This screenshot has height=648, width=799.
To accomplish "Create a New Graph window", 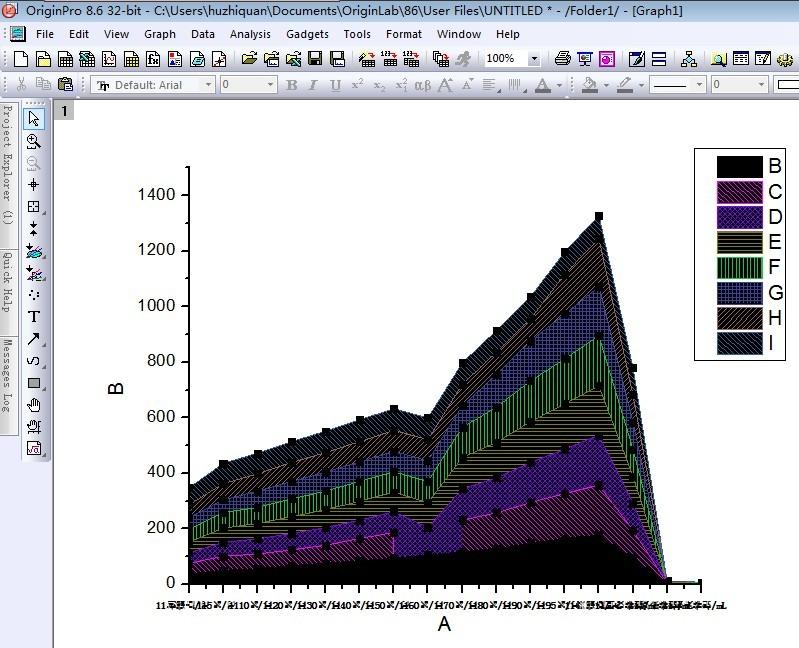I will tap(109, 59).
